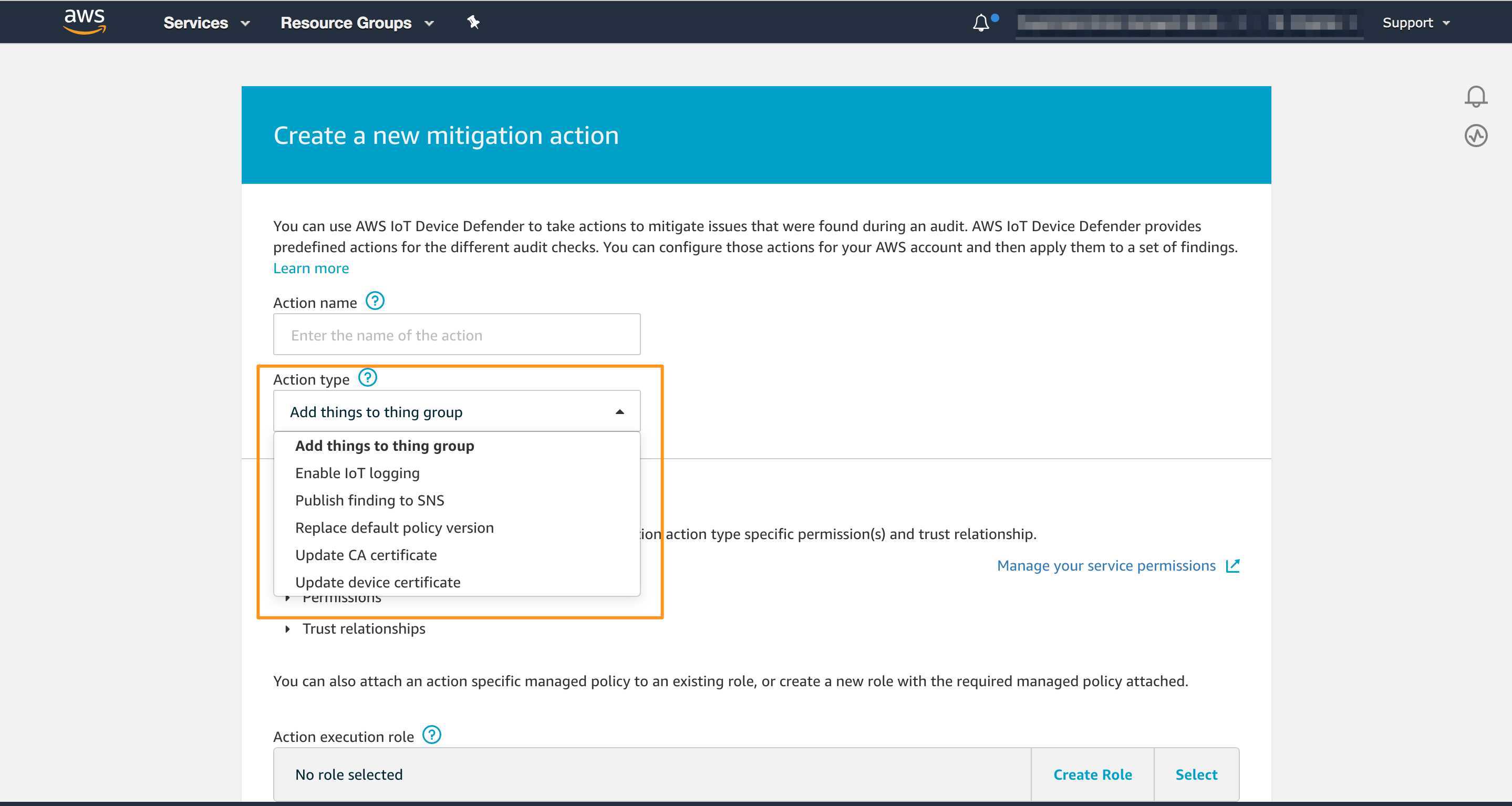Screen dimensions: 1512x806
Task: Click the help icon next to Action name
Action: coord(375,301)
